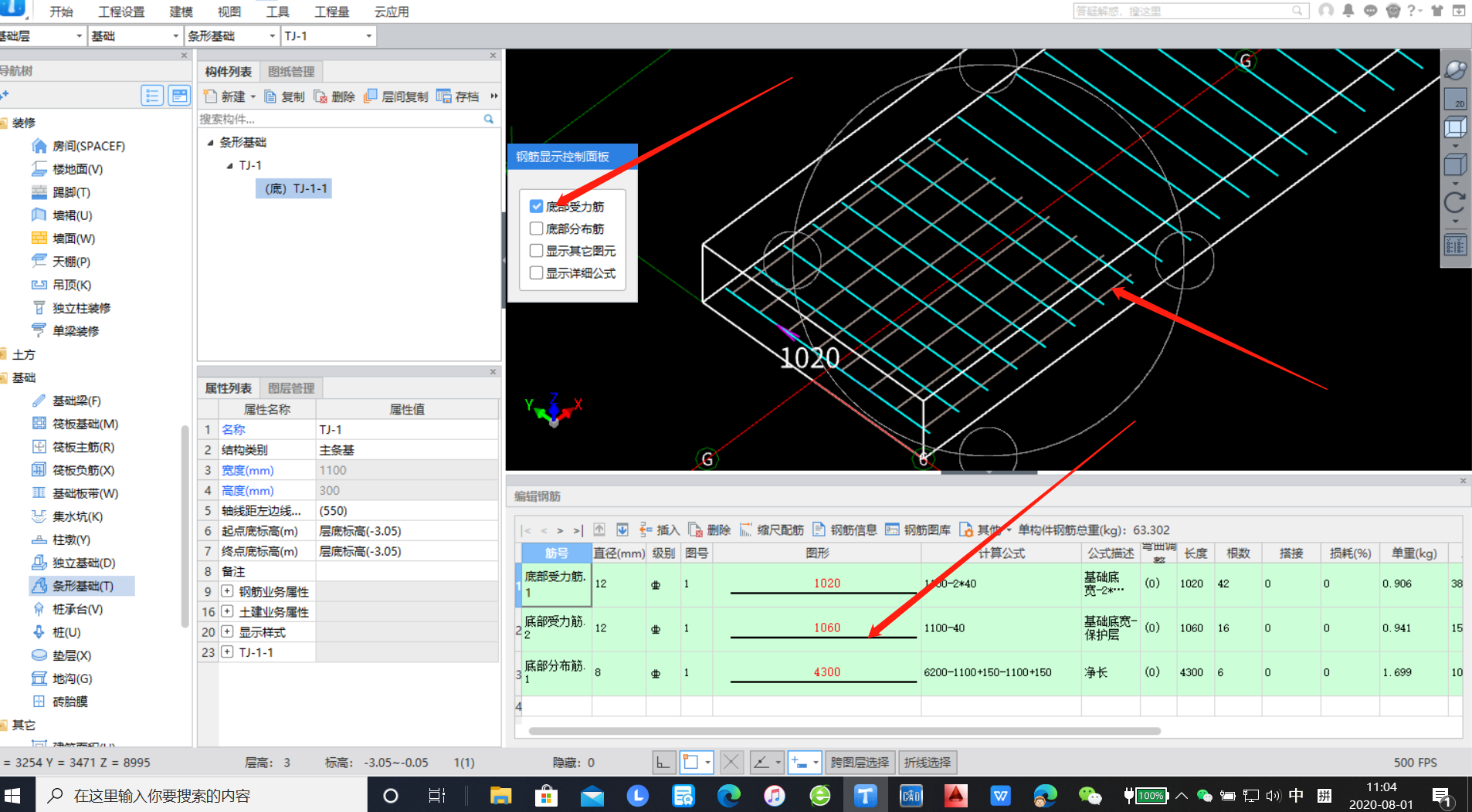Open WeChat from the taskbar
This screenshot has height=812, width=1472.
point(1090,795)
